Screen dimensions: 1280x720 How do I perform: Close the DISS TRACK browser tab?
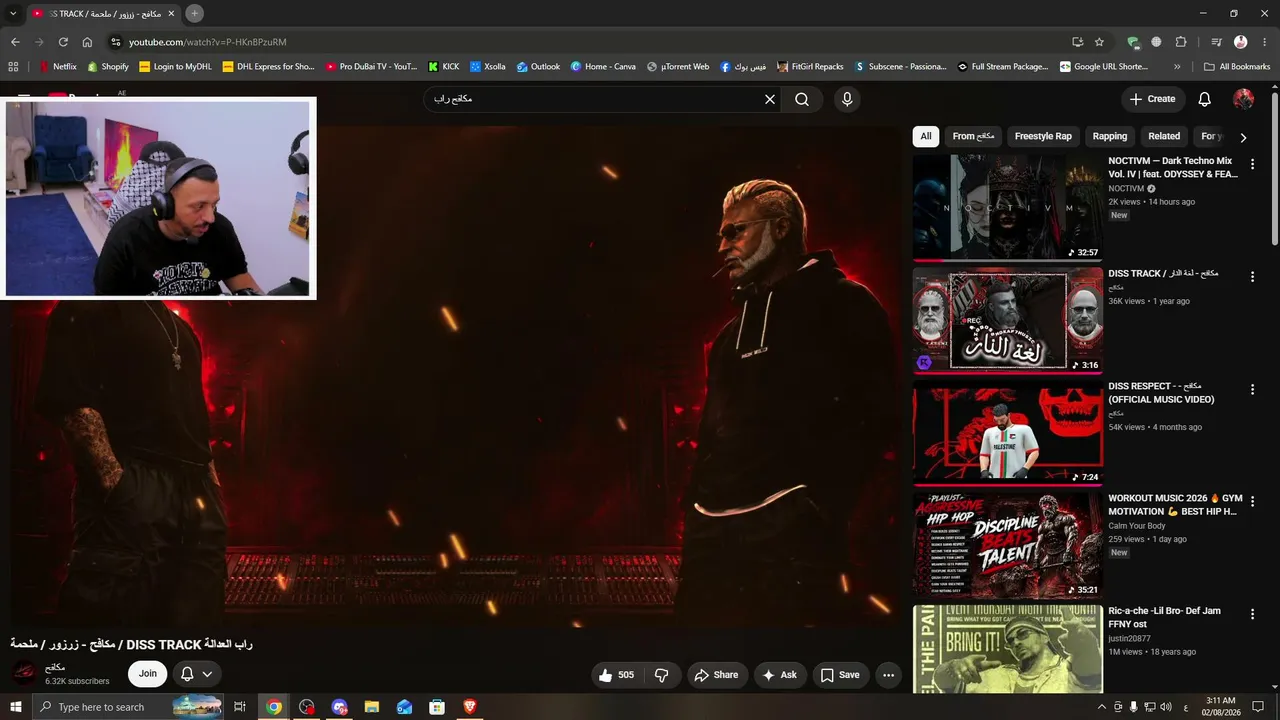pos(171,13)
